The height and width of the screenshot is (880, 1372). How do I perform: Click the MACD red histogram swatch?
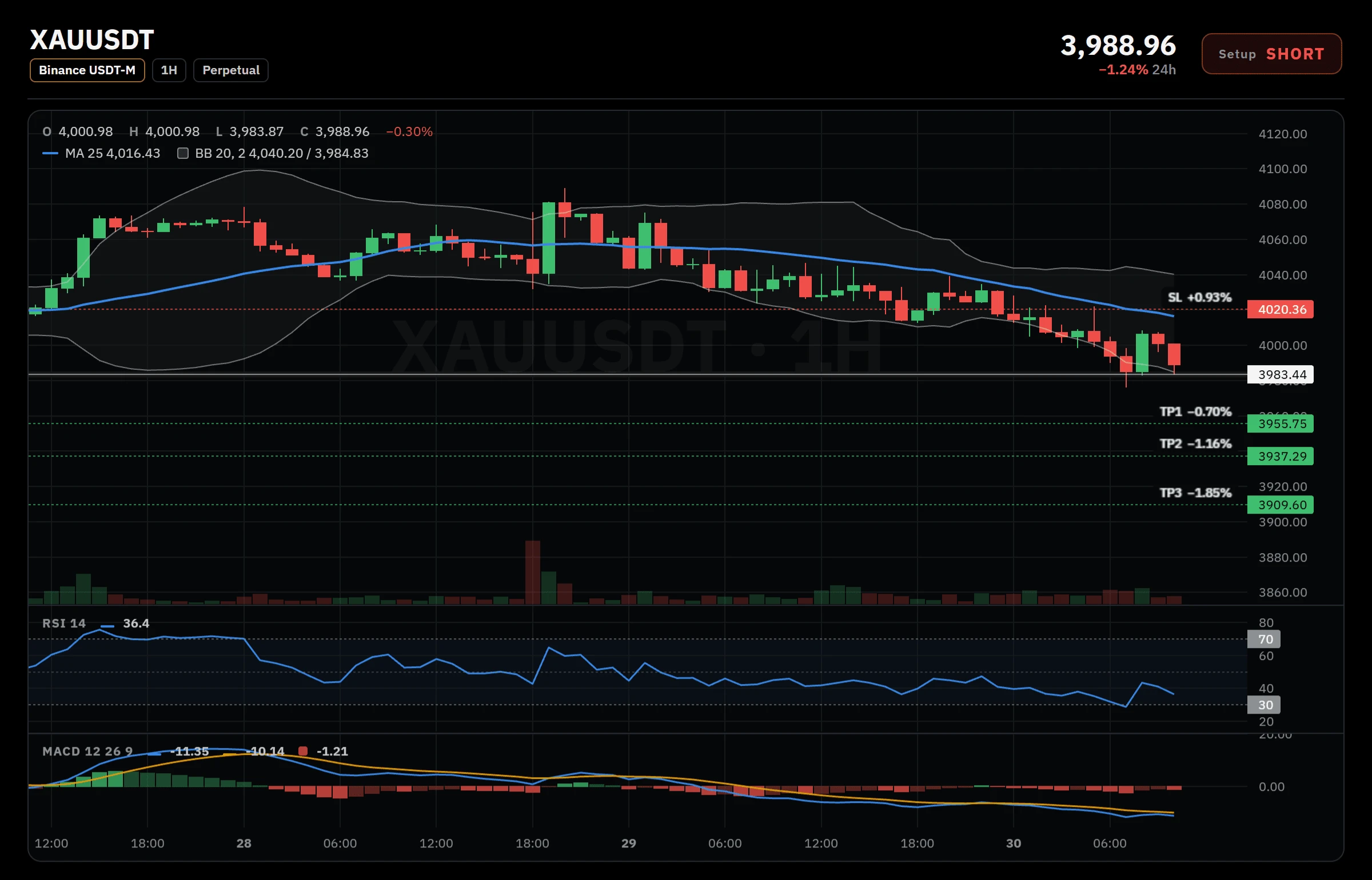coord(303,751)
